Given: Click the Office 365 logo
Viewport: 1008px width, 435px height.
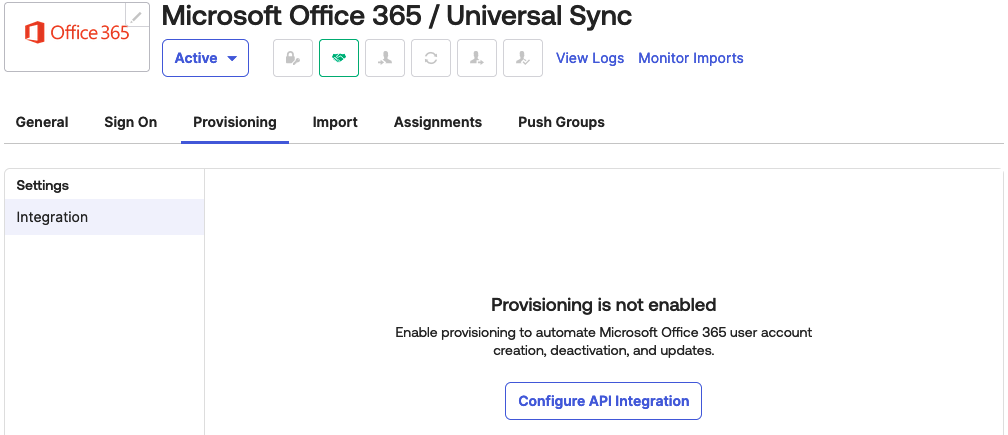Looking at the screenshot, I should point(77,33).
